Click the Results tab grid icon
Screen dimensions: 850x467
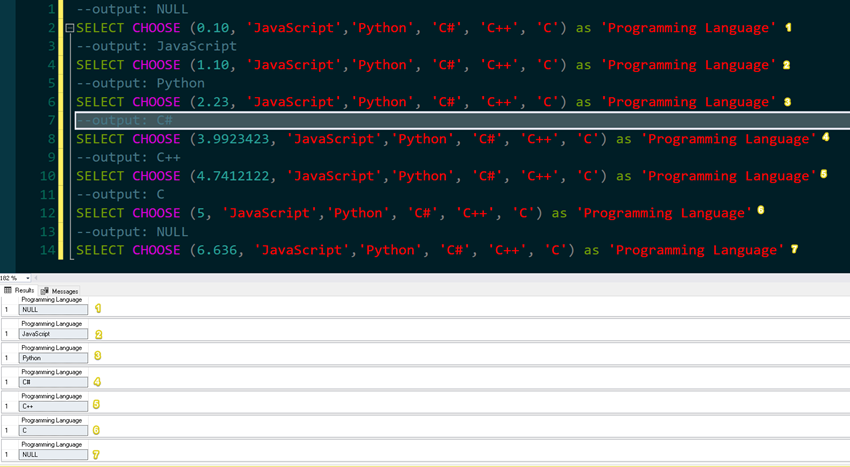click(x=8, y=290)
